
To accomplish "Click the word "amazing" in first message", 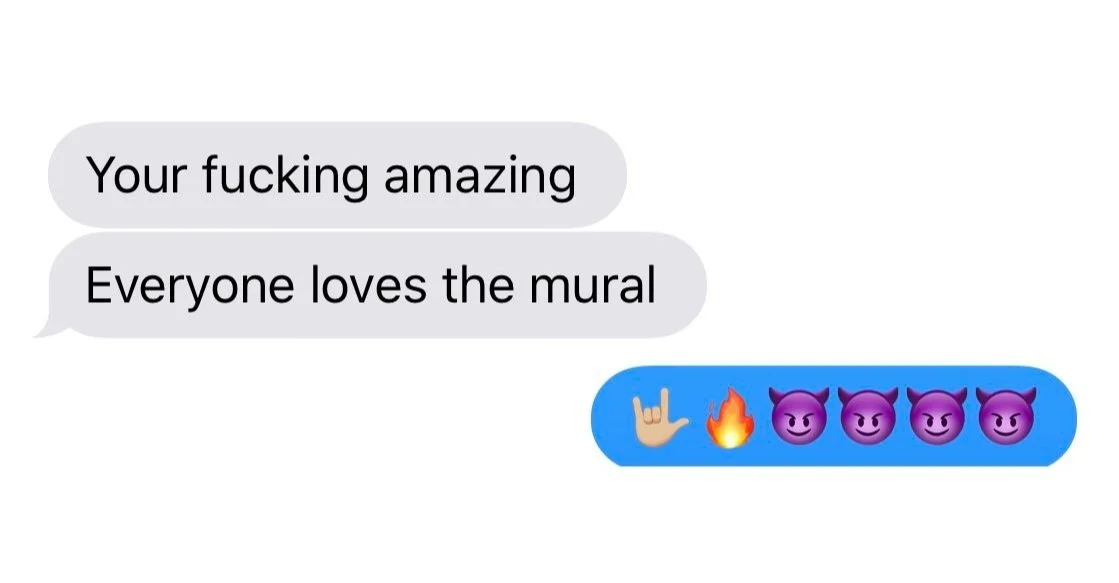I will point(480,176).
